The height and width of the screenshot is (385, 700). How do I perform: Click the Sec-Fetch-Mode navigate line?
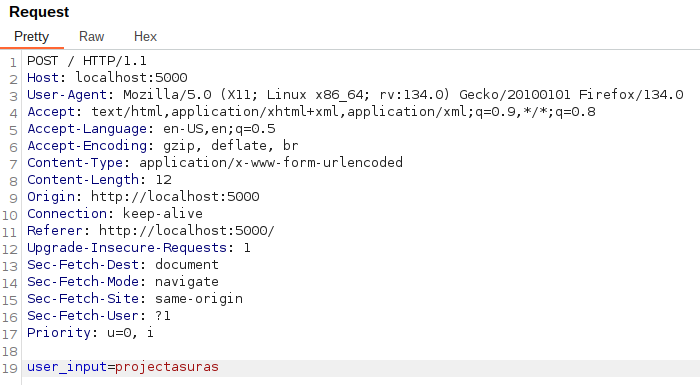(x=123, y=281)
